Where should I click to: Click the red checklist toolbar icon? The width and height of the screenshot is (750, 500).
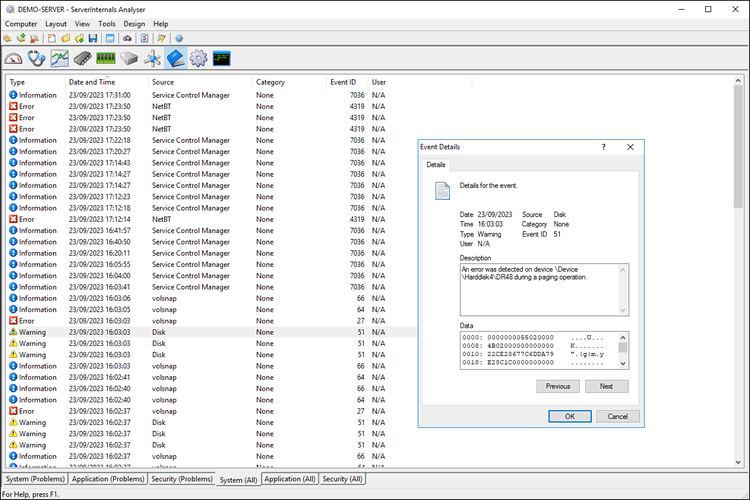tap(144, 38)
